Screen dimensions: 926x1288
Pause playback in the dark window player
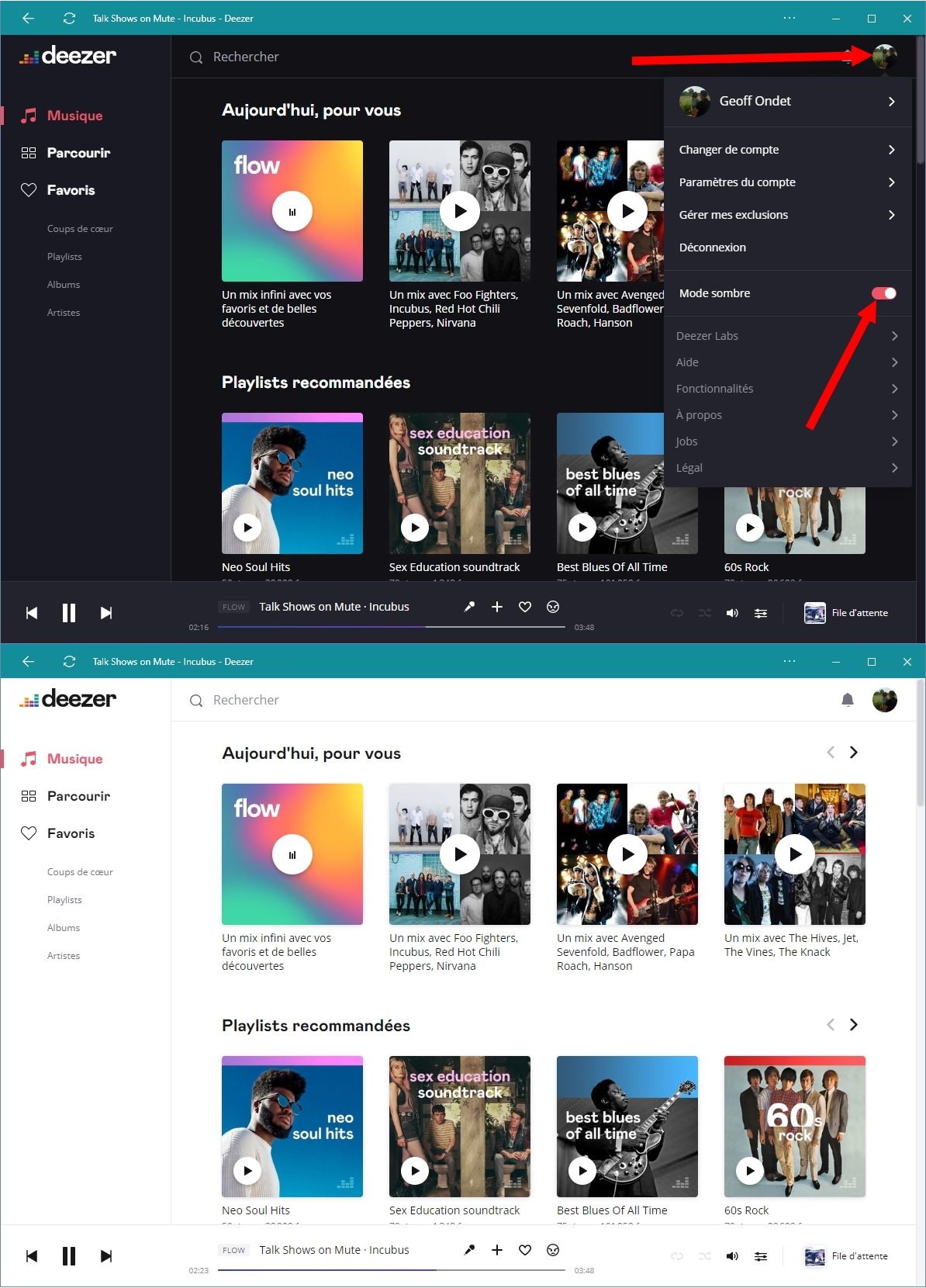coord(69,613)
